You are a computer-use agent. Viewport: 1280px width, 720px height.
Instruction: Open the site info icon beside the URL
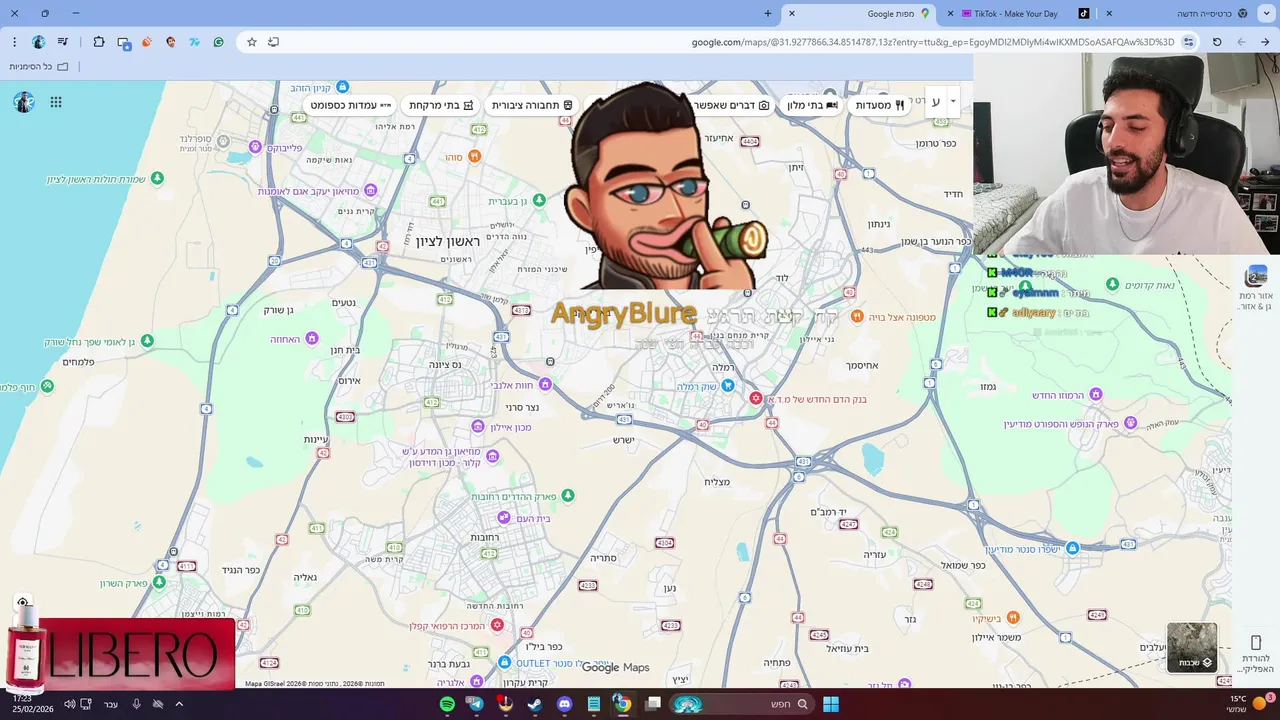pyautogui.click(x=1188, y=42)
